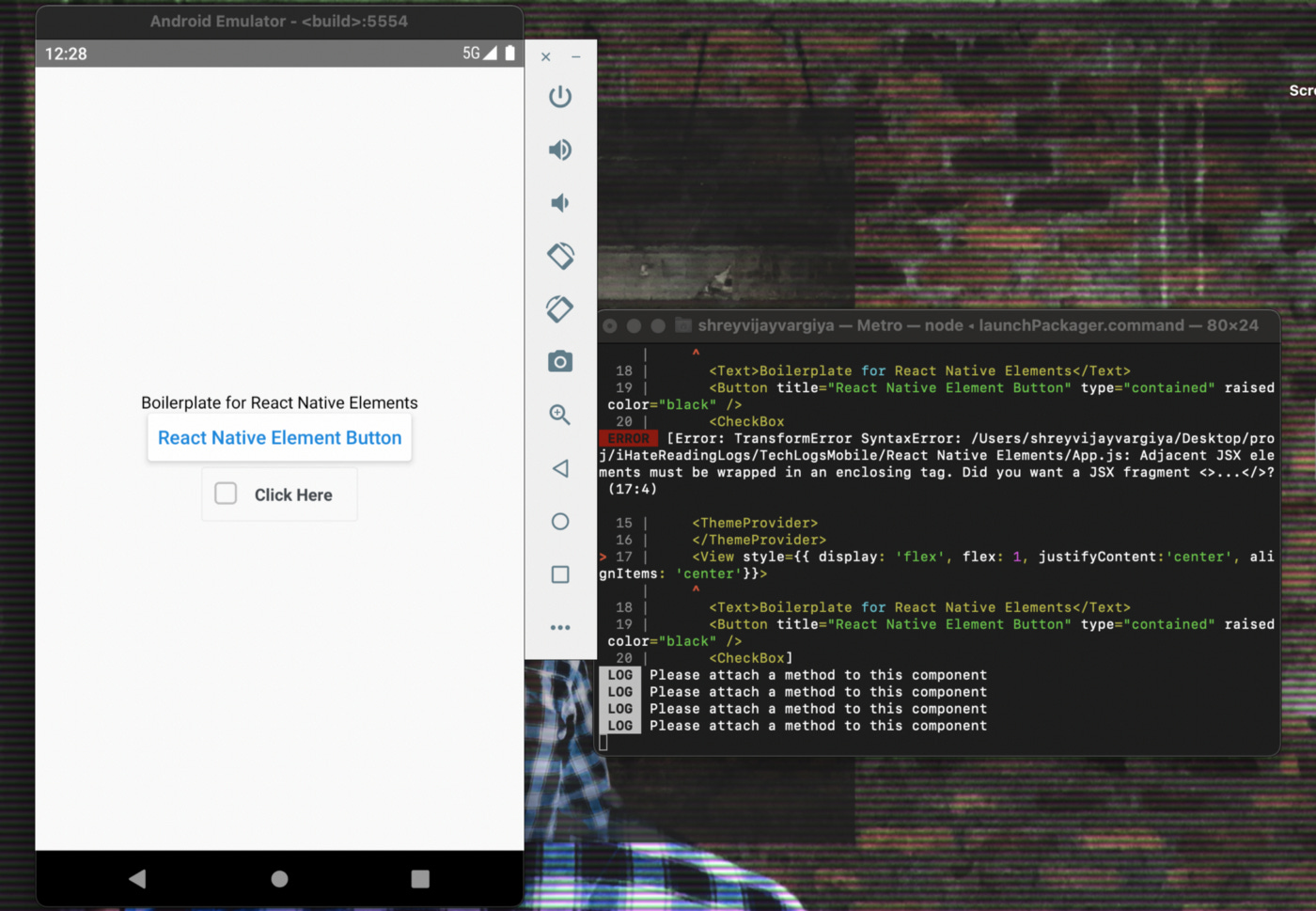Click the terminal title launchPackager.command text
The height and width of the screenshot is (911, 1316).
coord(1081,325)
